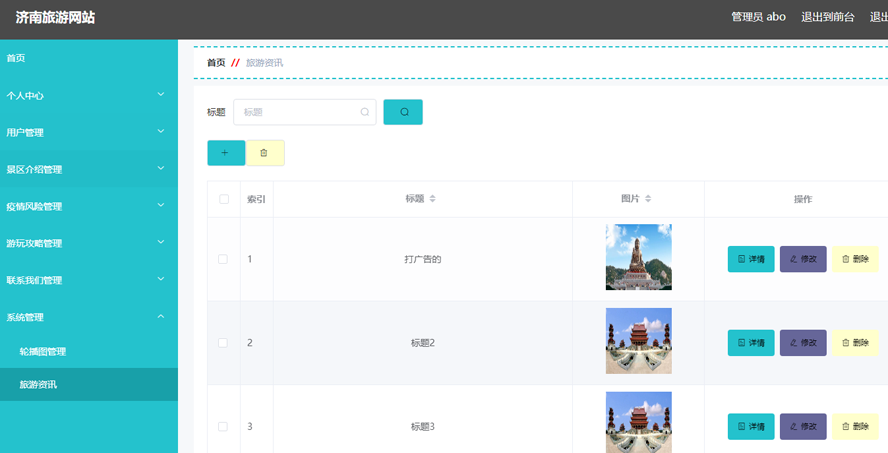This screenshot has width=888, height=453.
Task: Click the plus add-new button
Action: (225, 153)
